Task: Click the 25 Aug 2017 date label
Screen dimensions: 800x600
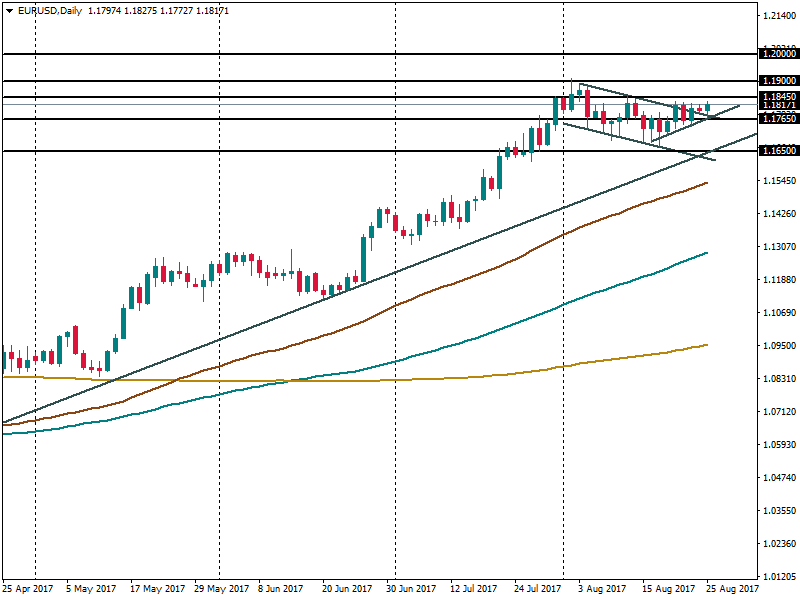Action: click(729, 589)
